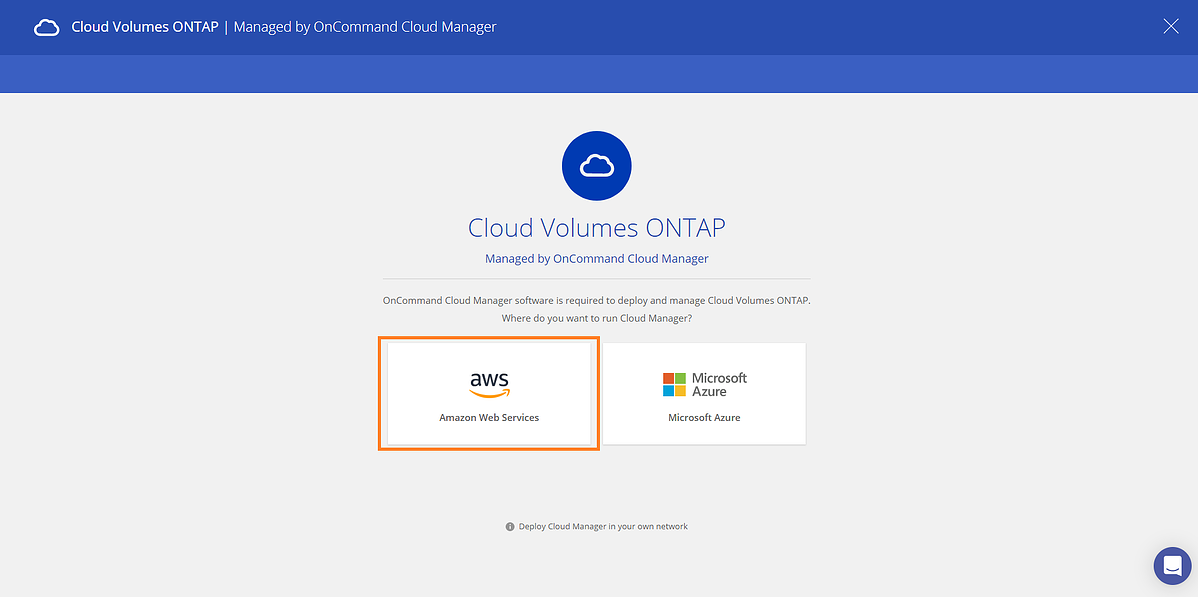Select the Amazon Web Services label

489,417
